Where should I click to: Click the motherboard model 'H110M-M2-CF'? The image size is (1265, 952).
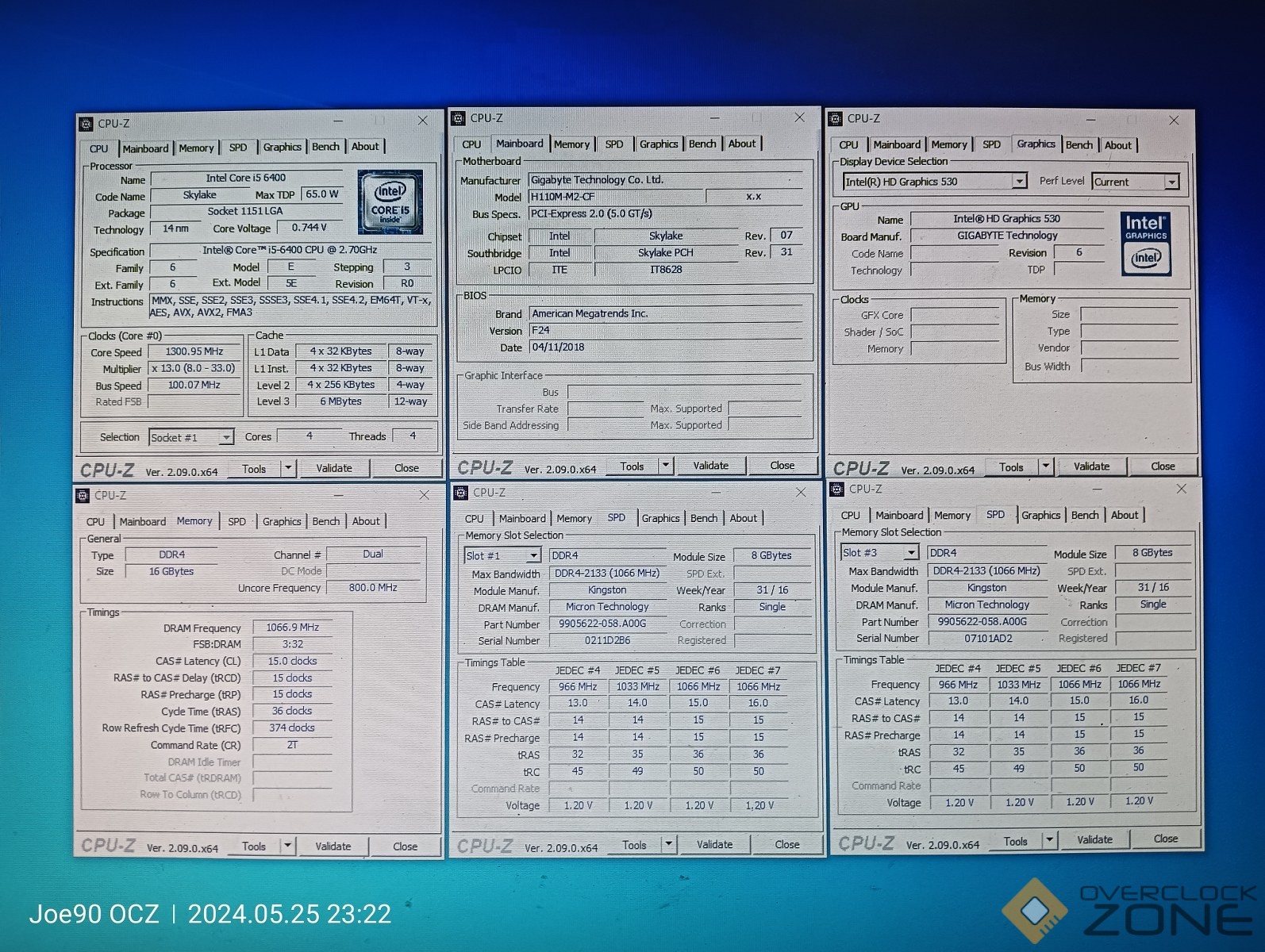[x=617, y=197]
